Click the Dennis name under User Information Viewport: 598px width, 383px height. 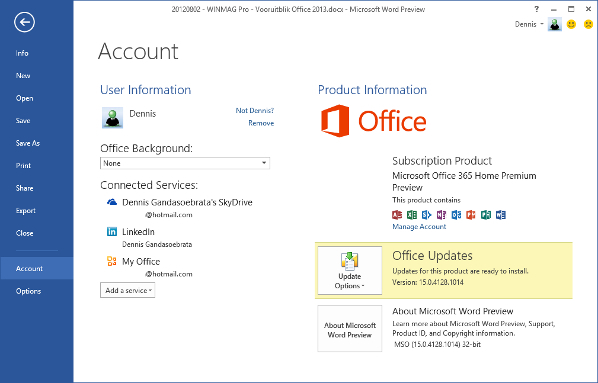coord(143,114)
